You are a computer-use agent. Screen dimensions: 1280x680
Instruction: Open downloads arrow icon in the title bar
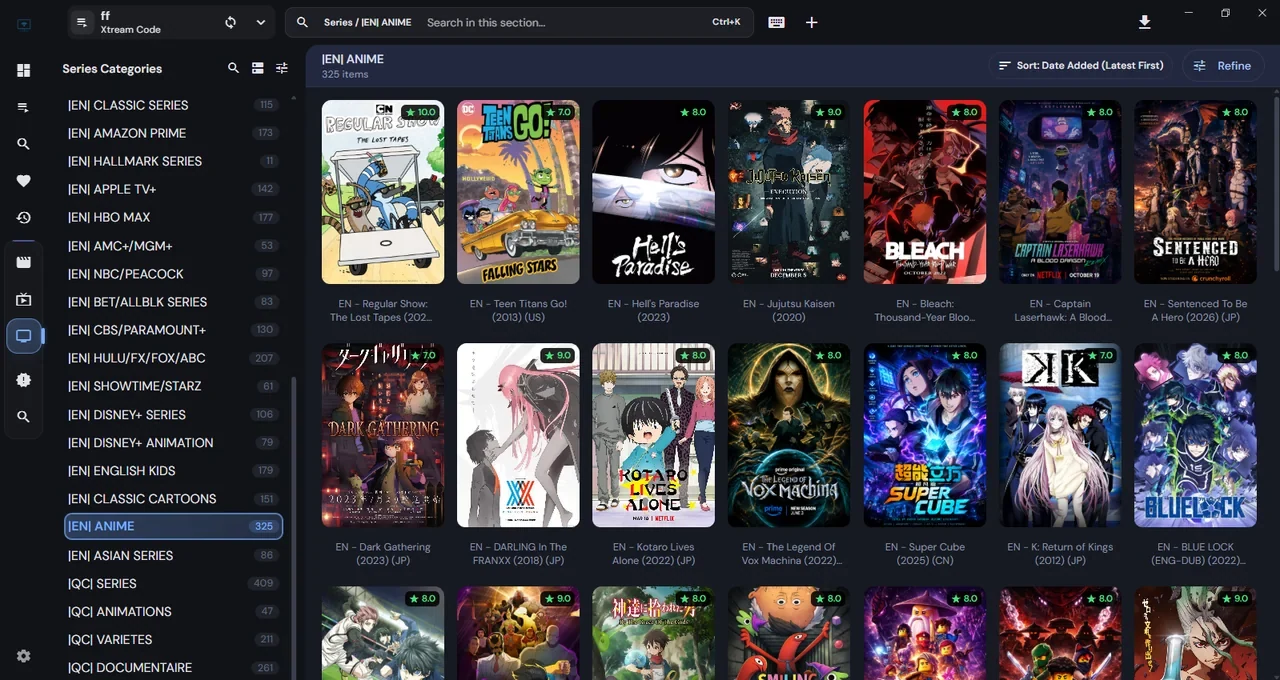pyautogui.click(x=1145, y=22)
